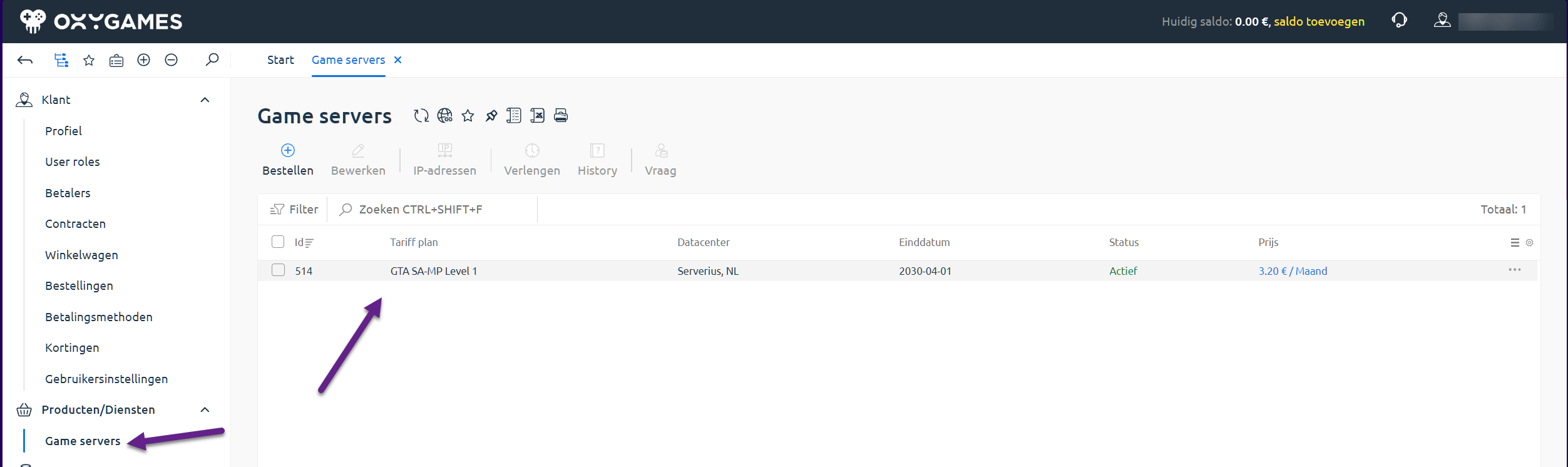1568x467 pixels.
Task: Switch to the Start tab
Action: point(280,60)
